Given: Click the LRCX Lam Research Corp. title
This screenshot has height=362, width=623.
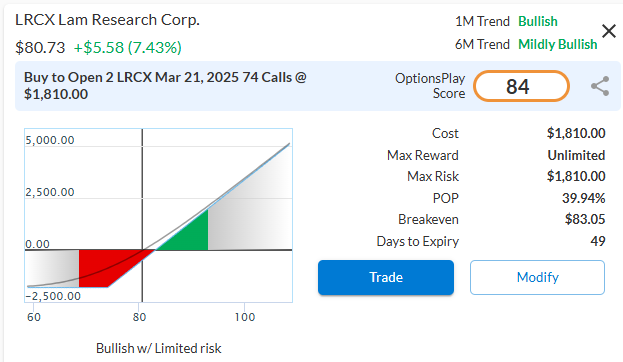Looking at the screenshot, I should click(x=107, y=20).
